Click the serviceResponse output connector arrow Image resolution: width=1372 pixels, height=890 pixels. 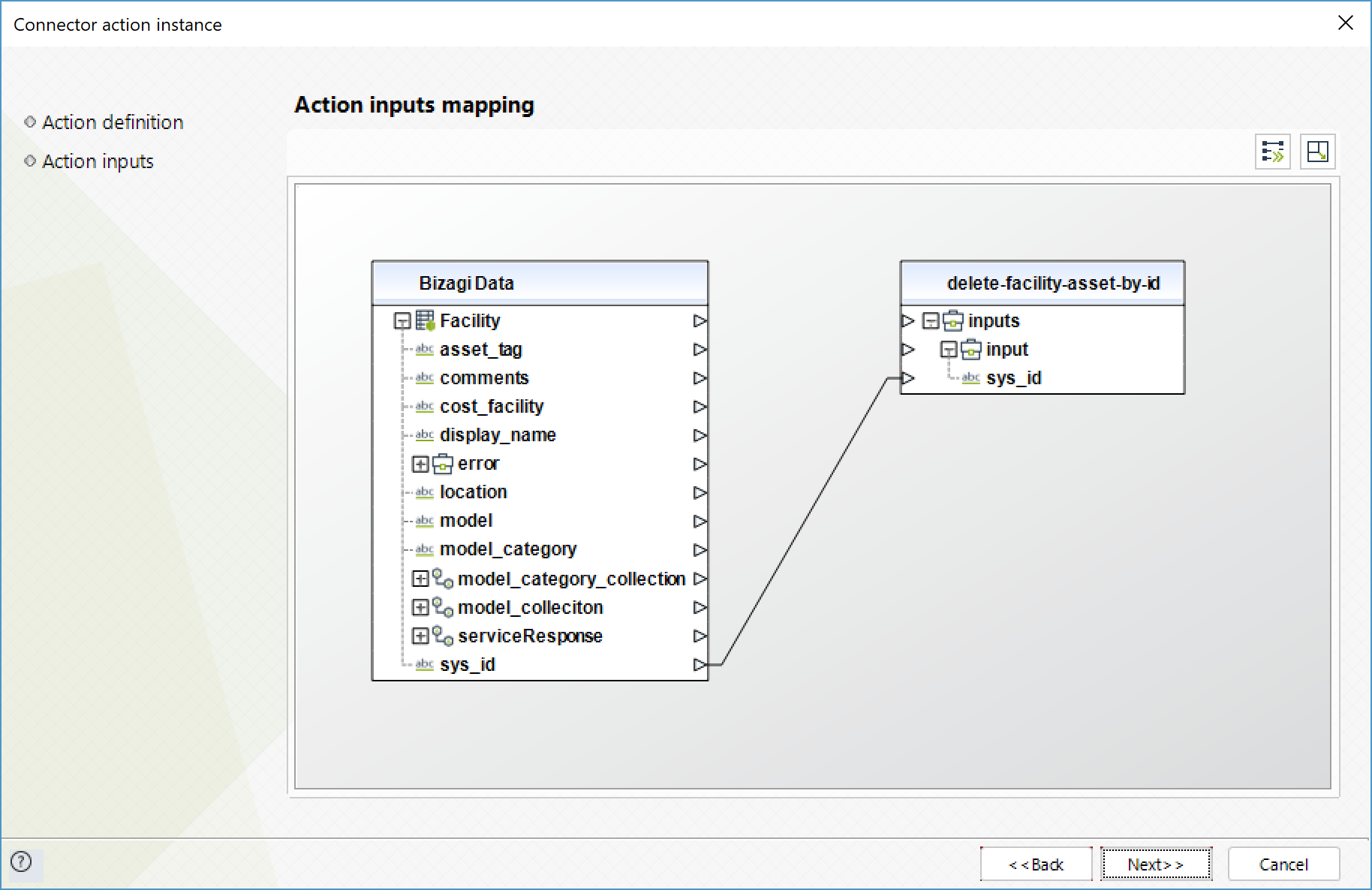(x=700, y=636)
